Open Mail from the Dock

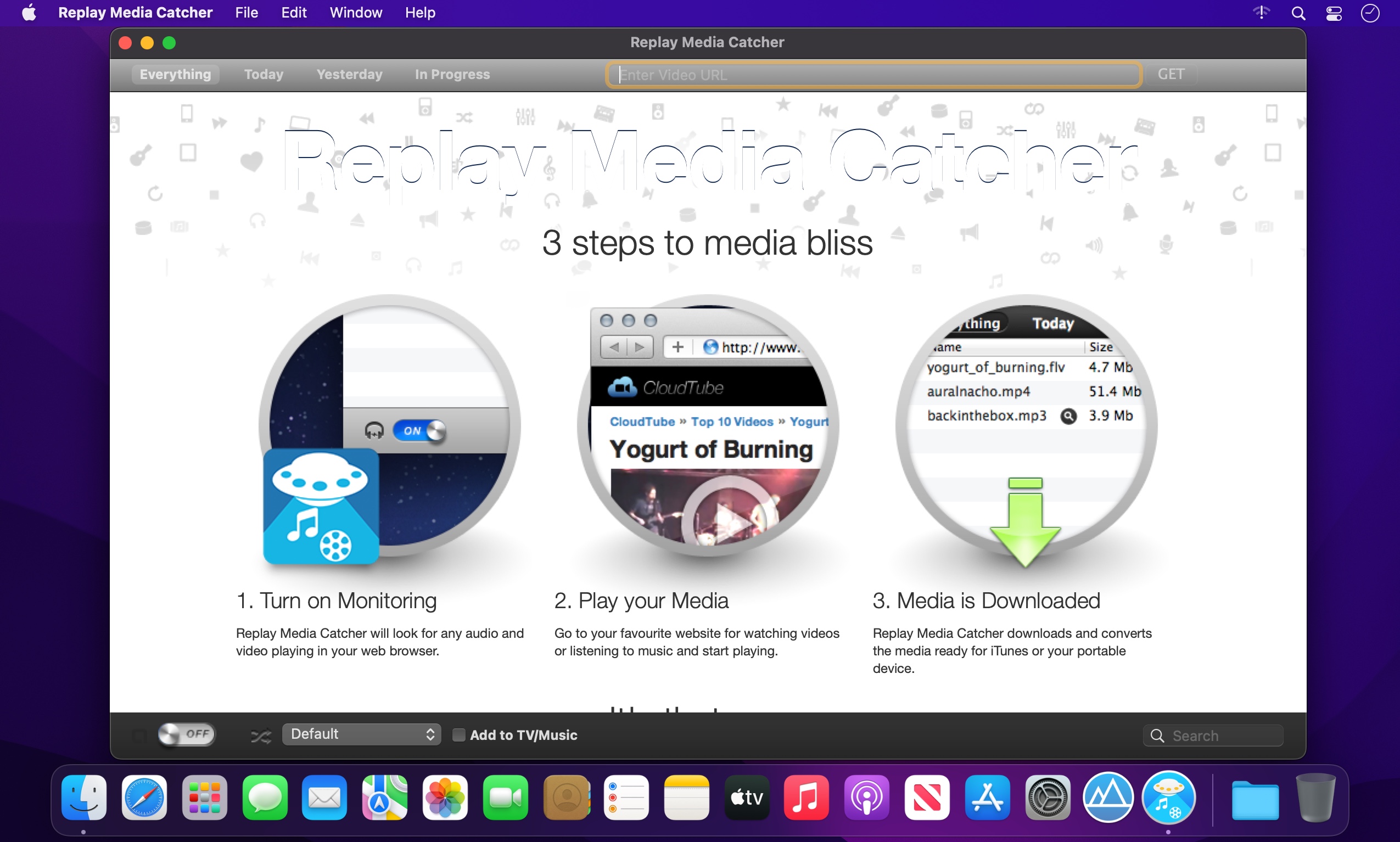324,798
